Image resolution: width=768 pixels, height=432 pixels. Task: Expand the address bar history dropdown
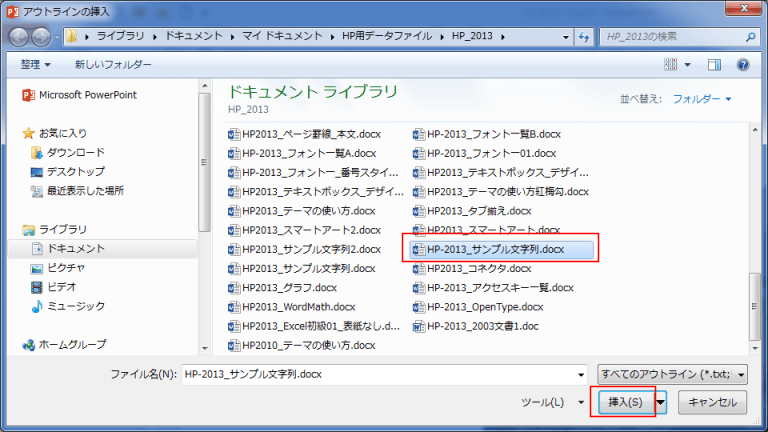[566, 37]
